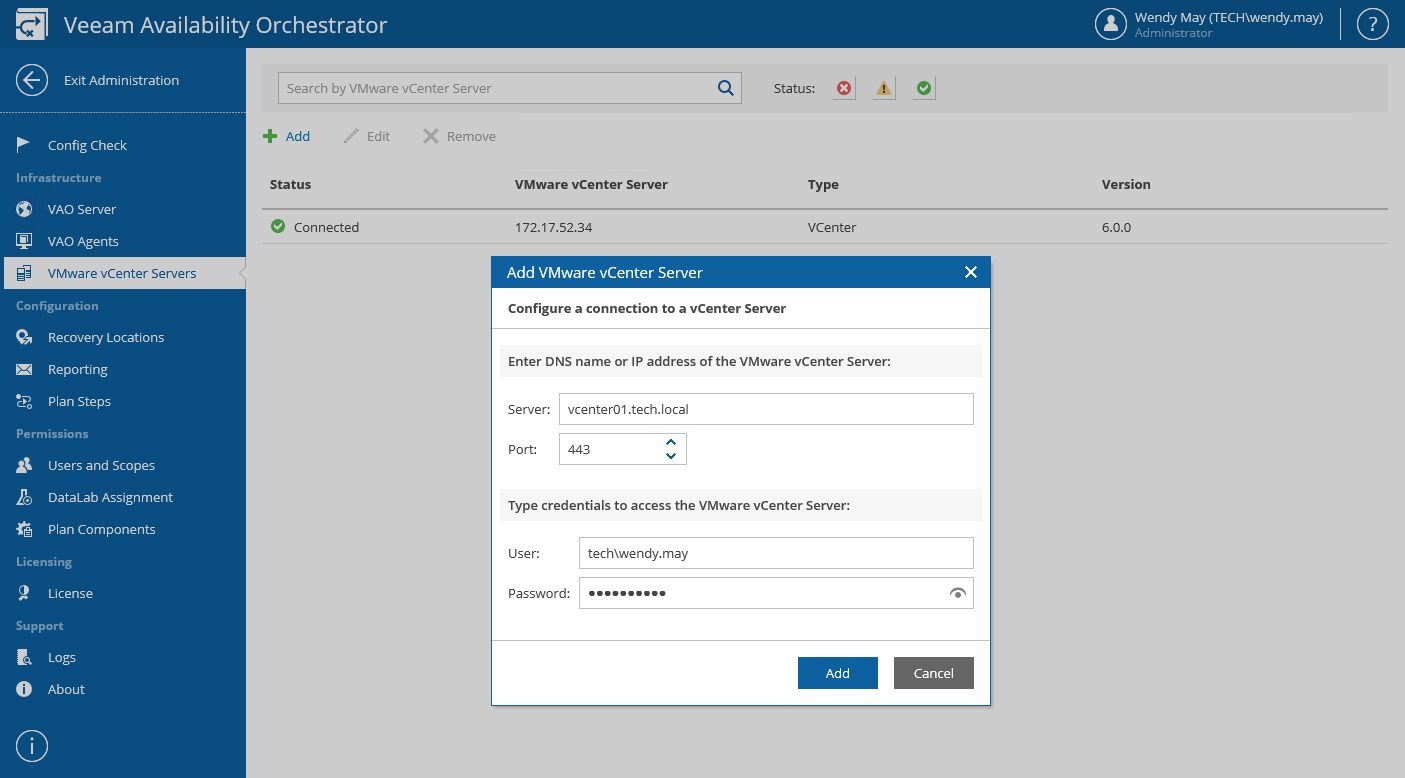Toggle the warning status filter
The height and width of the screenshot is (778, 1405).
pyautogui.click(x=884, y=88)
